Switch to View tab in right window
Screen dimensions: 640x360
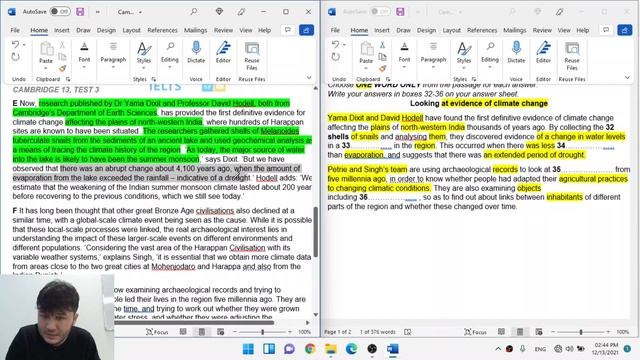click(564, 30)
